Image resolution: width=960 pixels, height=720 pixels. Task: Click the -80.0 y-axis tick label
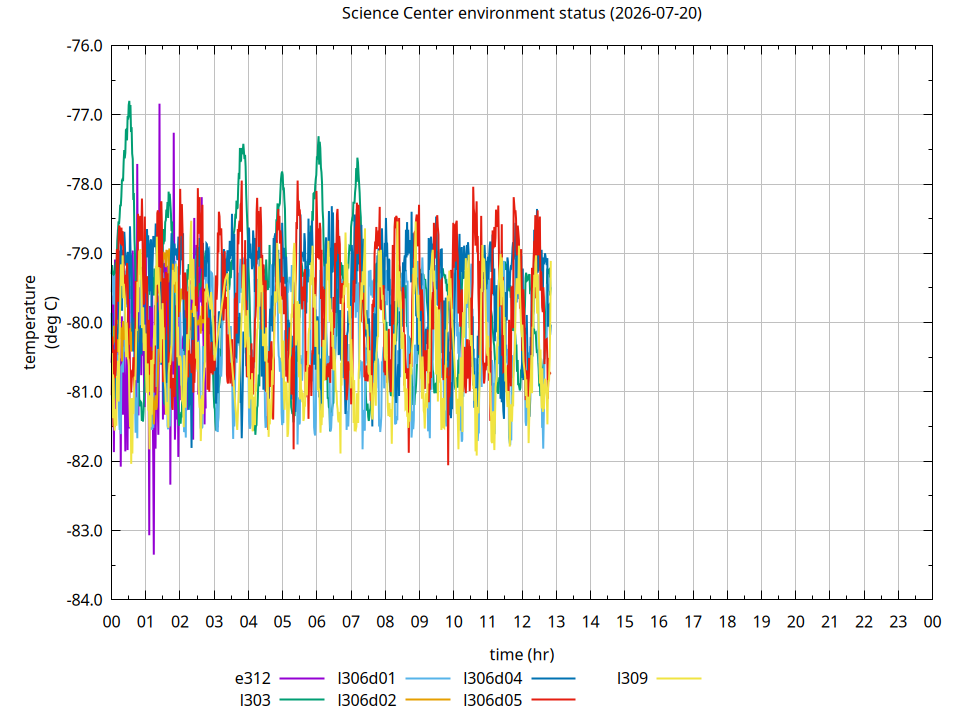(84, 323)
